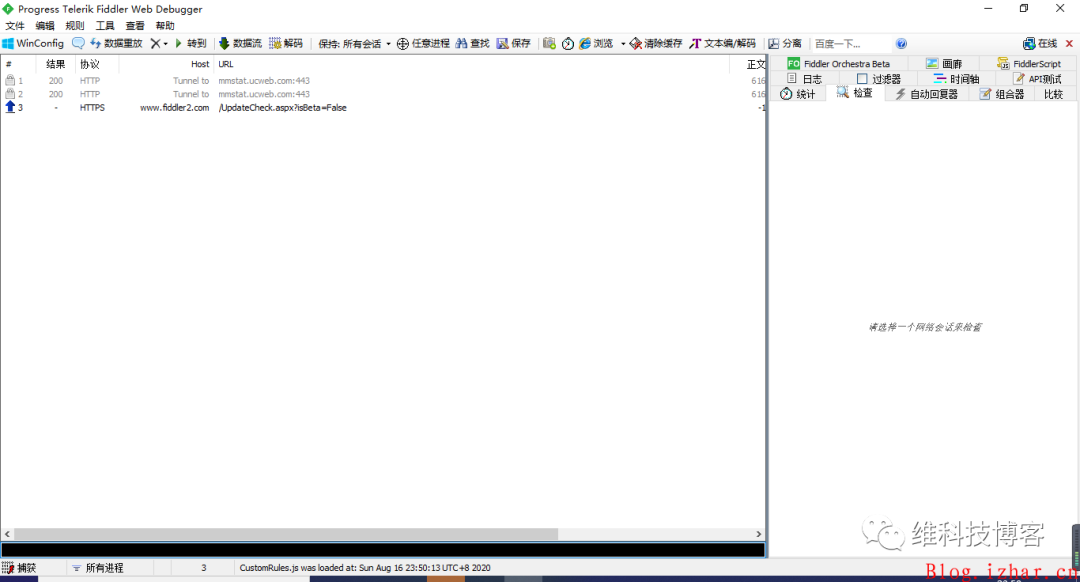1080x582 pixels.
Task: Open the 查看 menu
Action: tap(135, 25)
